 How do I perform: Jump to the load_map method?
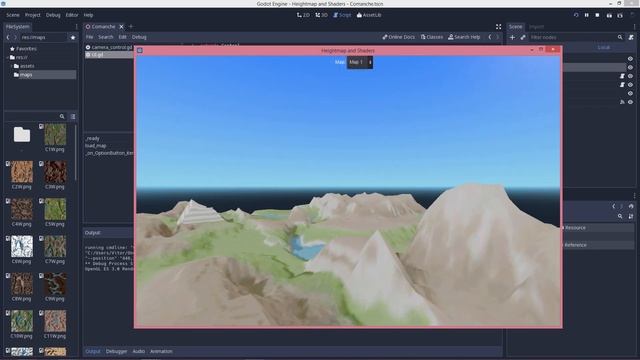[x=96, y=146]
